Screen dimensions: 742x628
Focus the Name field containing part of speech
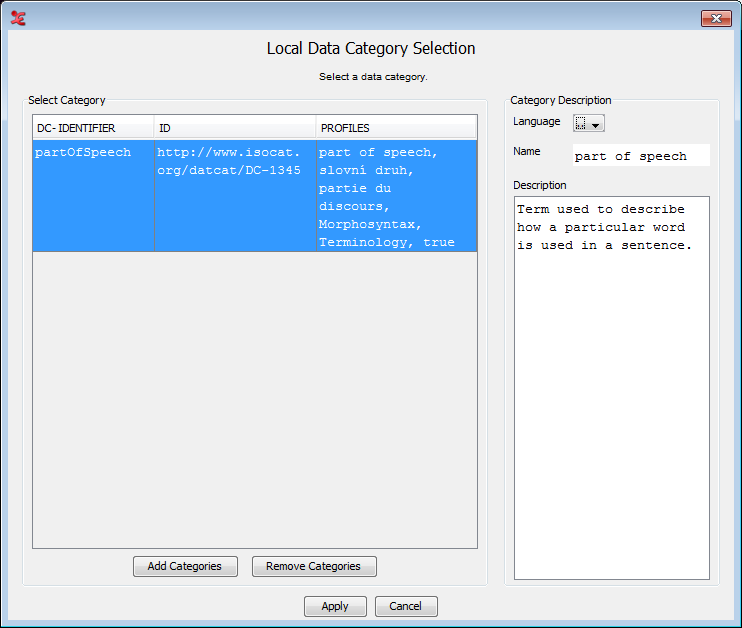tap(640, 156)
